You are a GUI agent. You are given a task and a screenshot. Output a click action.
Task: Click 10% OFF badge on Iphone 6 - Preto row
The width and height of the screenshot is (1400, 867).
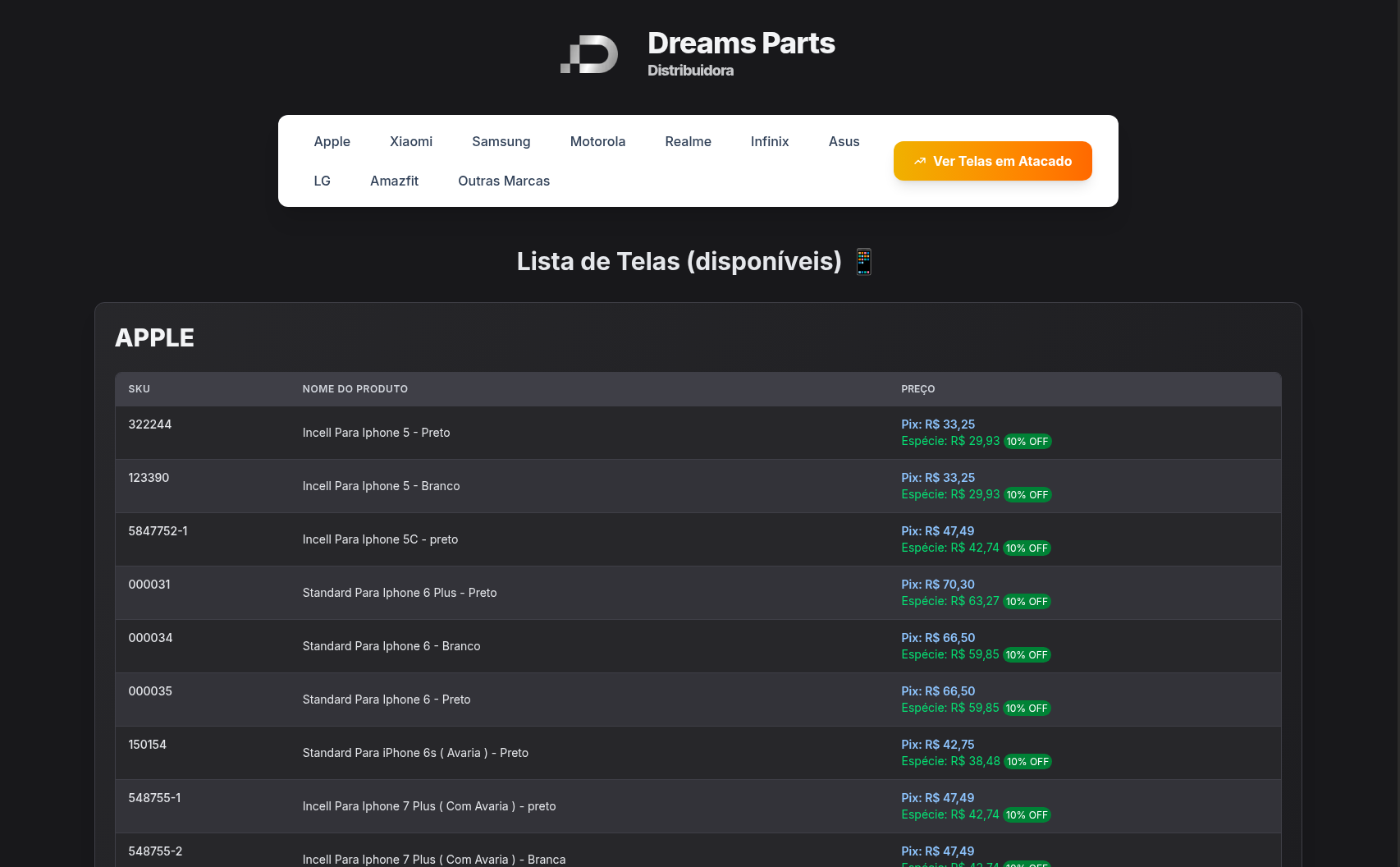point(1027,709)
